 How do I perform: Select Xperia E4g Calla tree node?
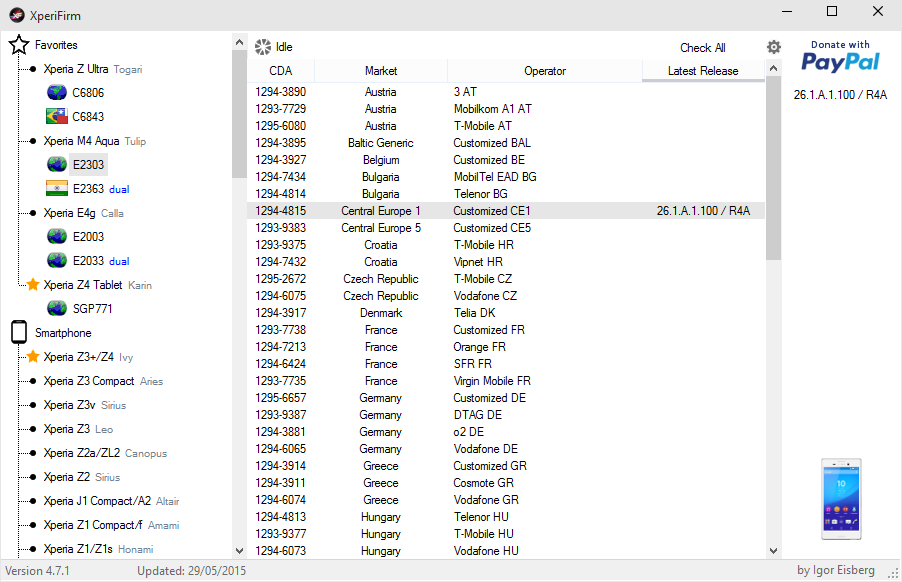[83, 213]
